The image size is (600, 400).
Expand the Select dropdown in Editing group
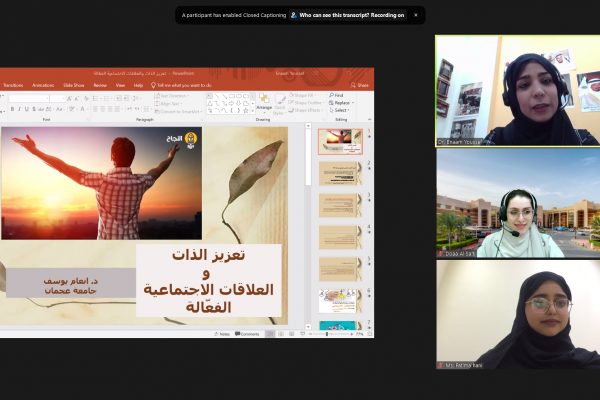[340, 110]
